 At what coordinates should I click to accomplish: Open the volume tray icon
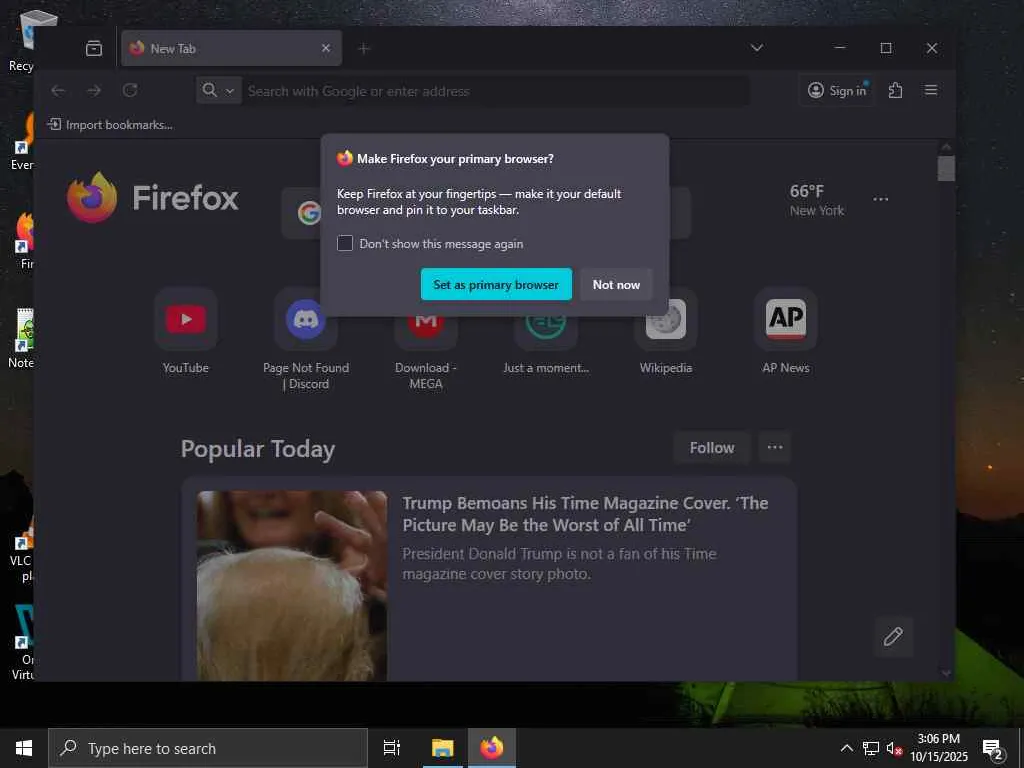click(x=894, y=749)
